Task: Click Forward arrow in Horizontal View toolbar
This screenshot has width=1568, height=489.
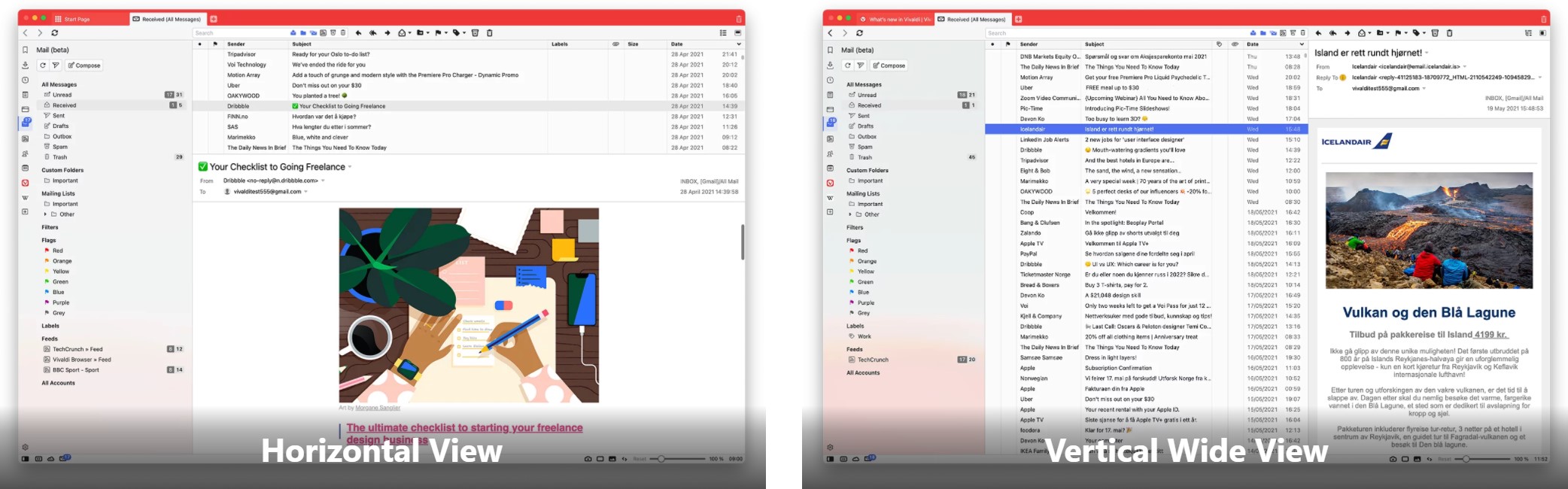Action: click(x=387, y=33)
